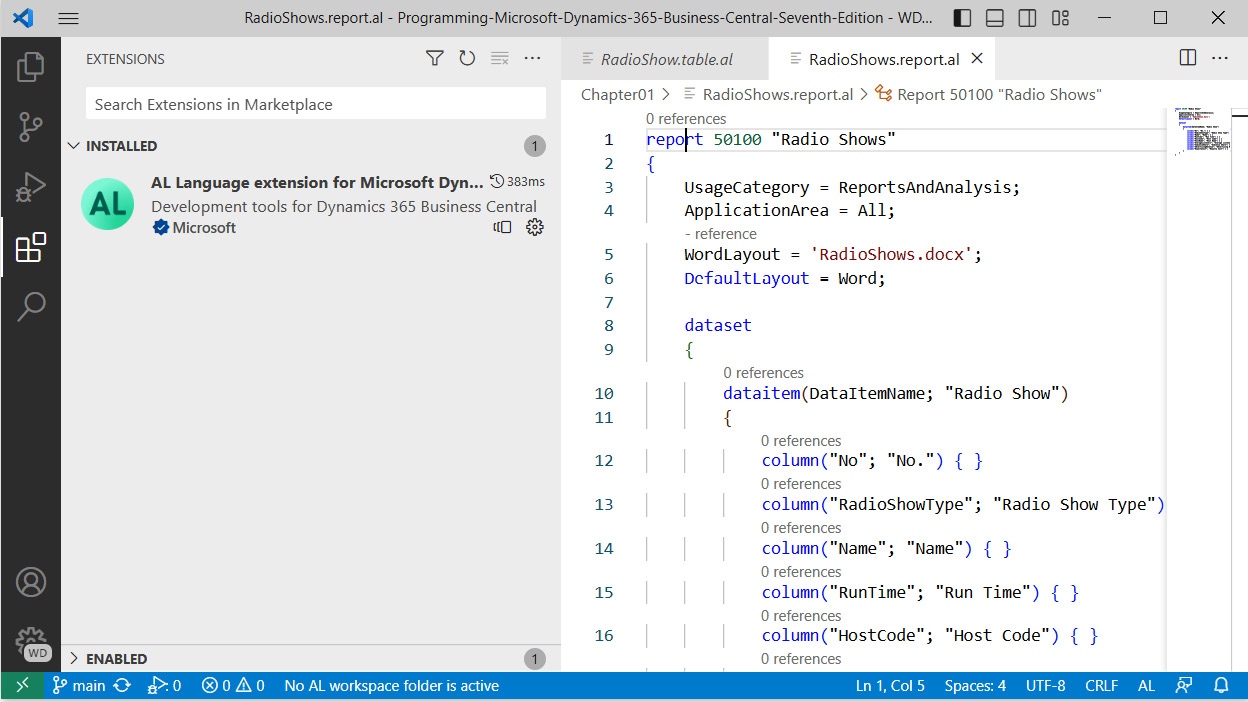1248x702 pixels.
Task: Open the Accounts menu icon
Action: click(30, 581)
